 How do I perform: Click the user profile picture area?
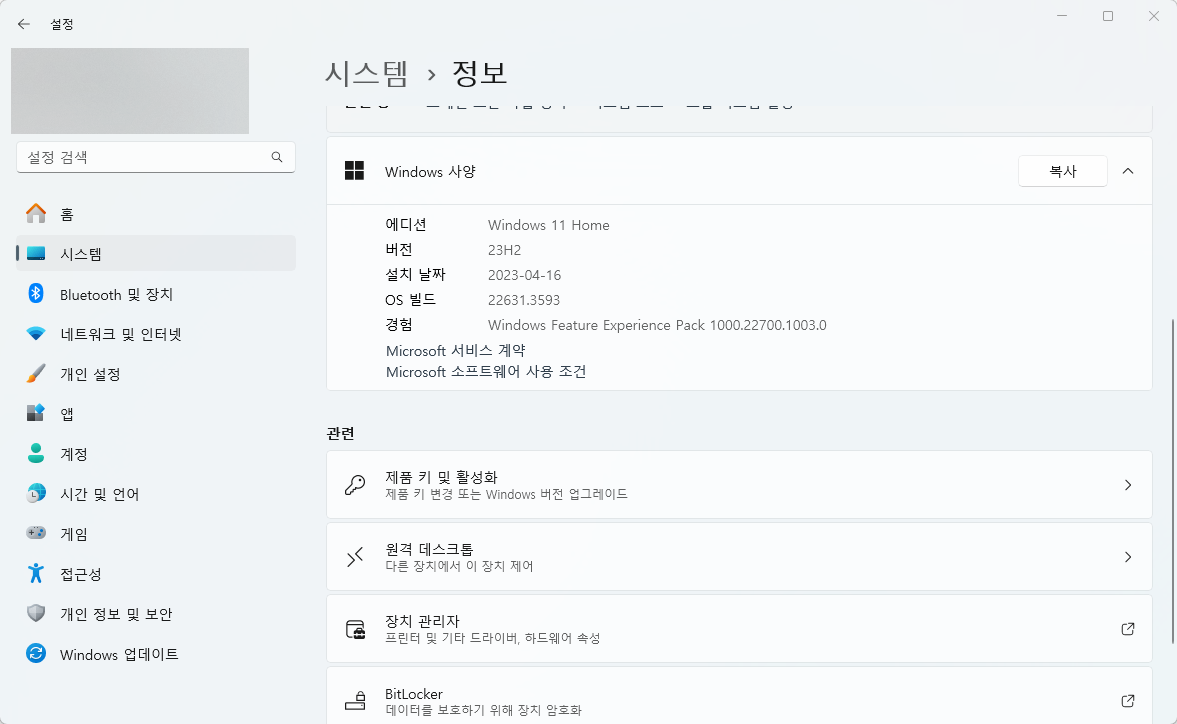click(x=130, y=91)
